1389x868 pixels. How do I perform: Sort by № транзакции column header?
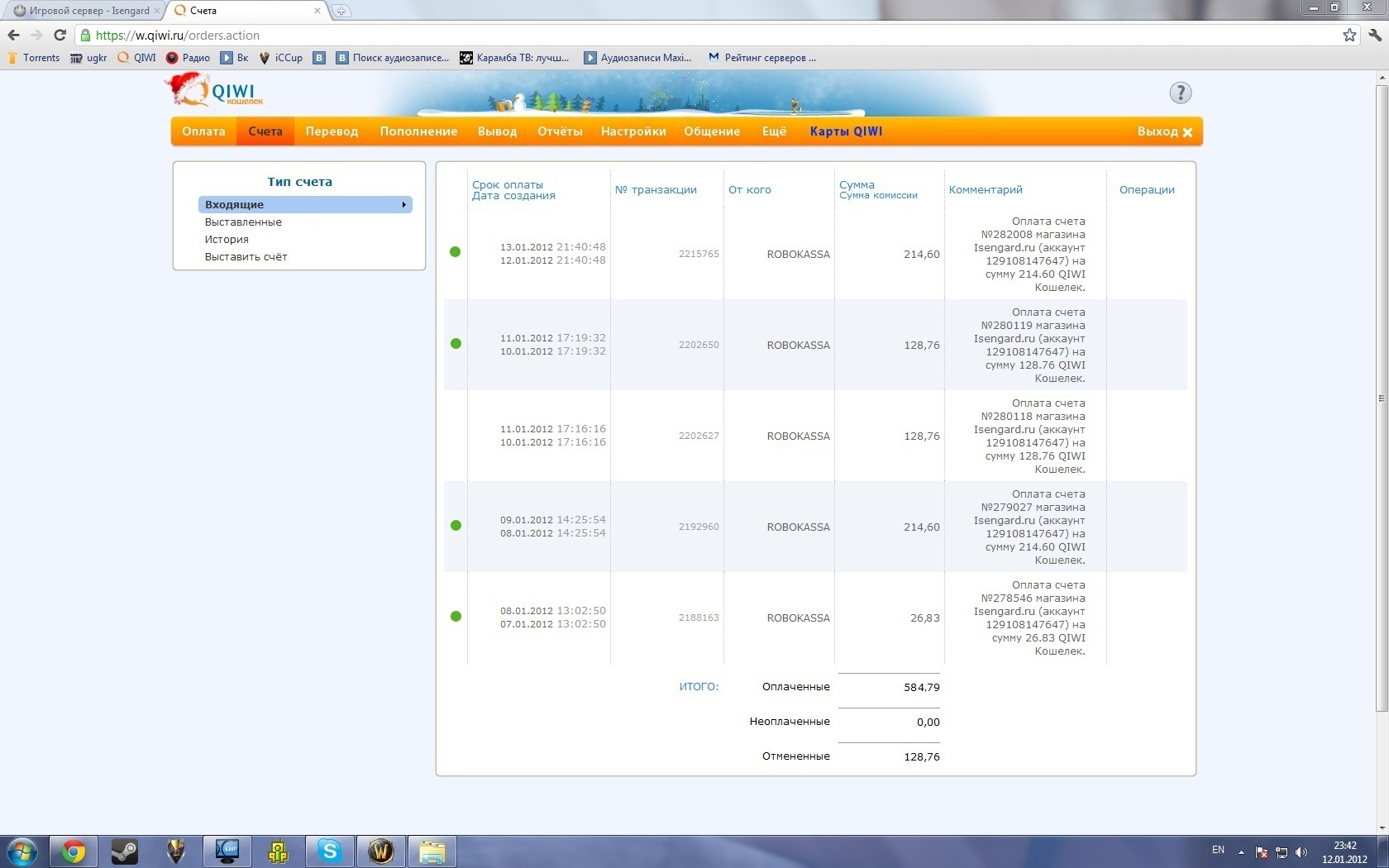coord(656,189)
